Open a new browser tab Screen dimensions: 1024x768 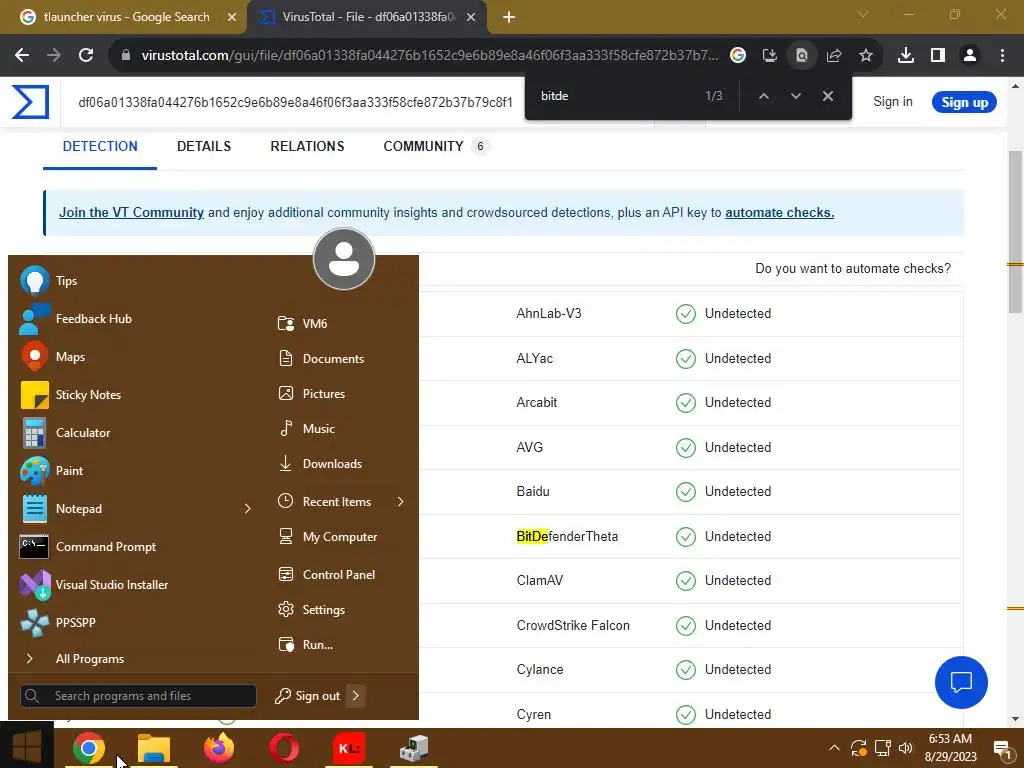click(x=509, y=18)
